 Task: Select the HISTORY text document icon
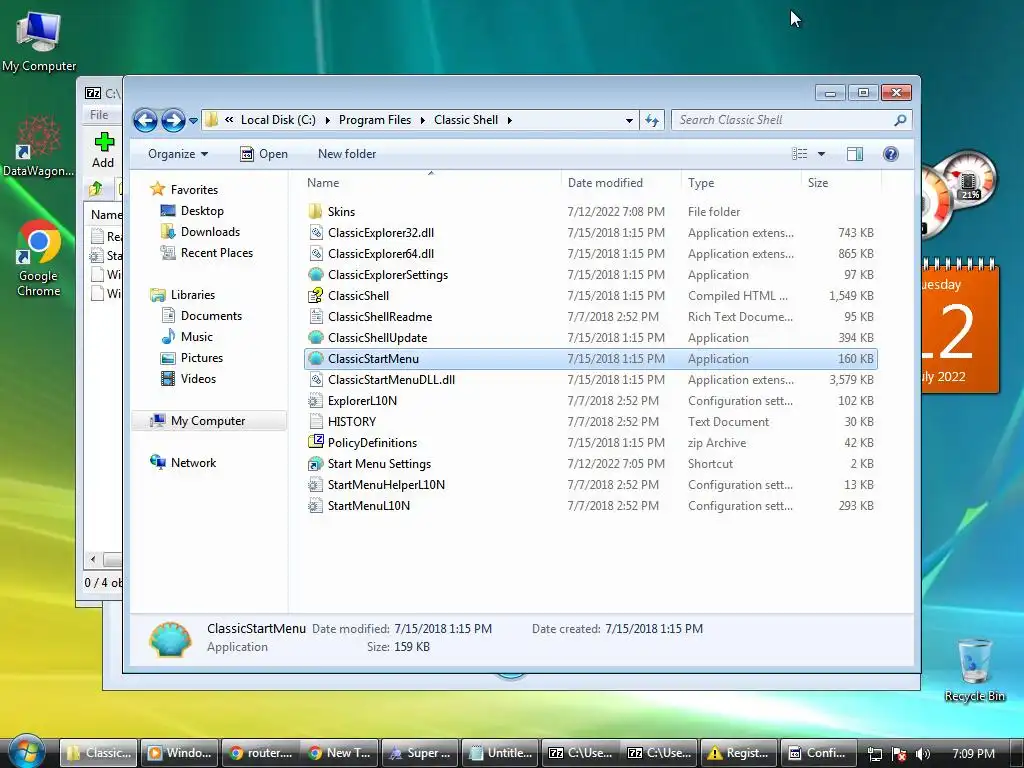(315, 421)
